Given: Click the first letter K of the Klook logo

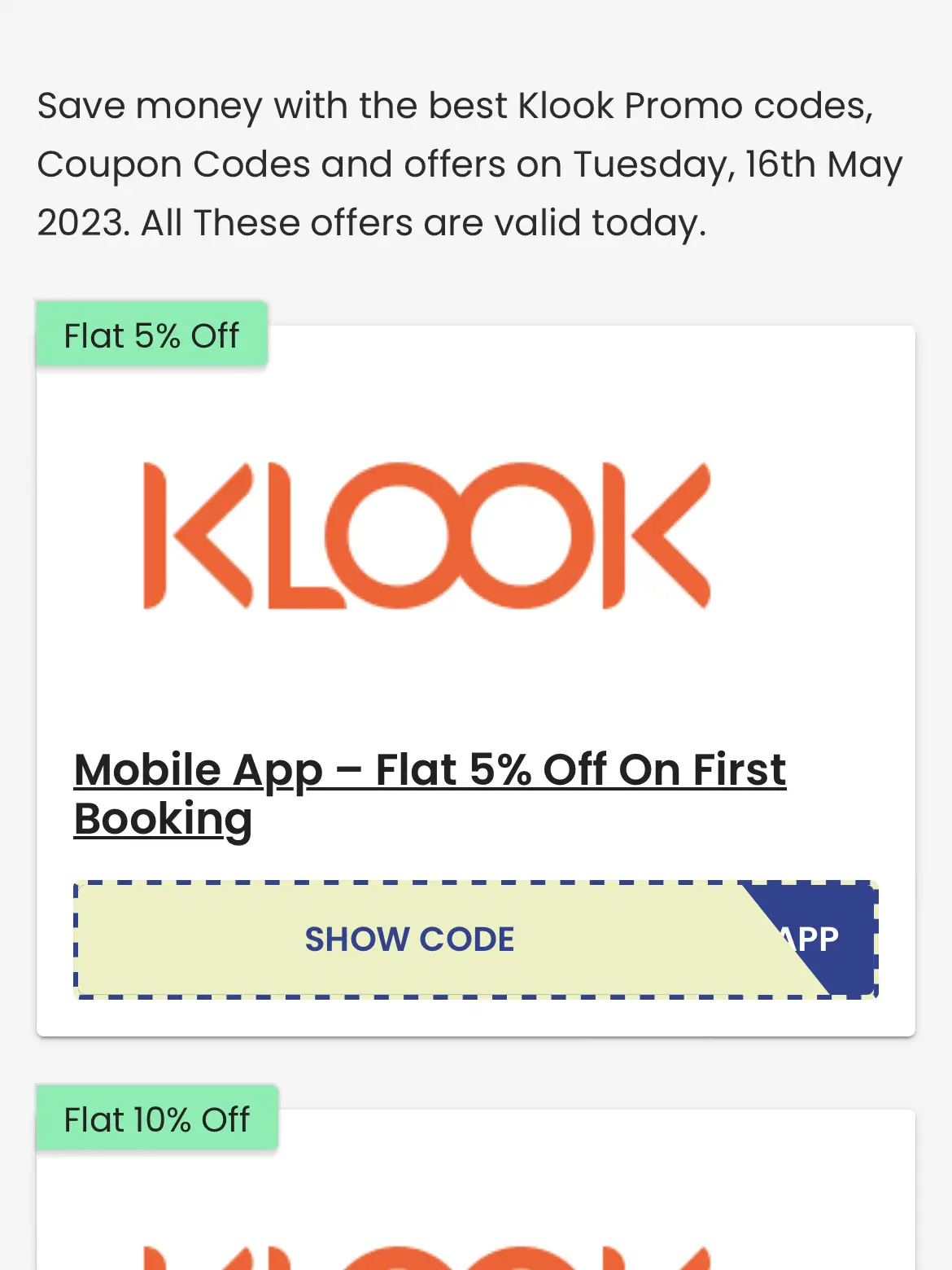Looking at the screenshot, I should (195, 535).
